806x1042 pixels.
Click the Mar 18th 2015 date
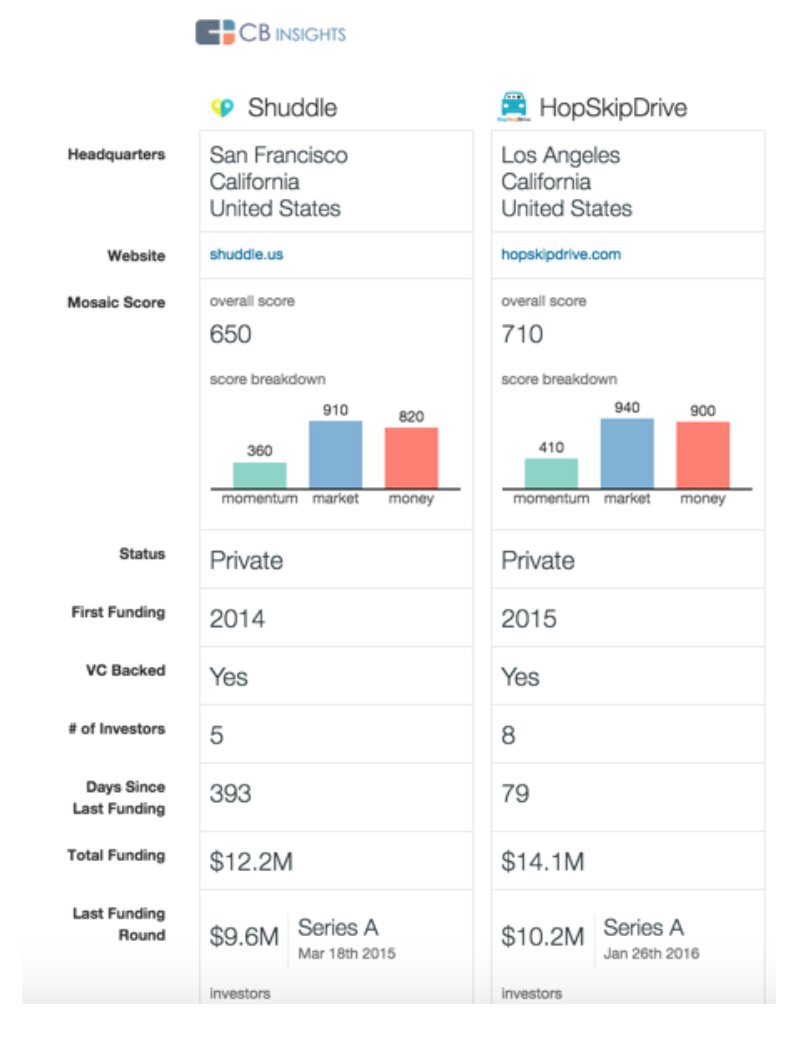click(347, 954)
